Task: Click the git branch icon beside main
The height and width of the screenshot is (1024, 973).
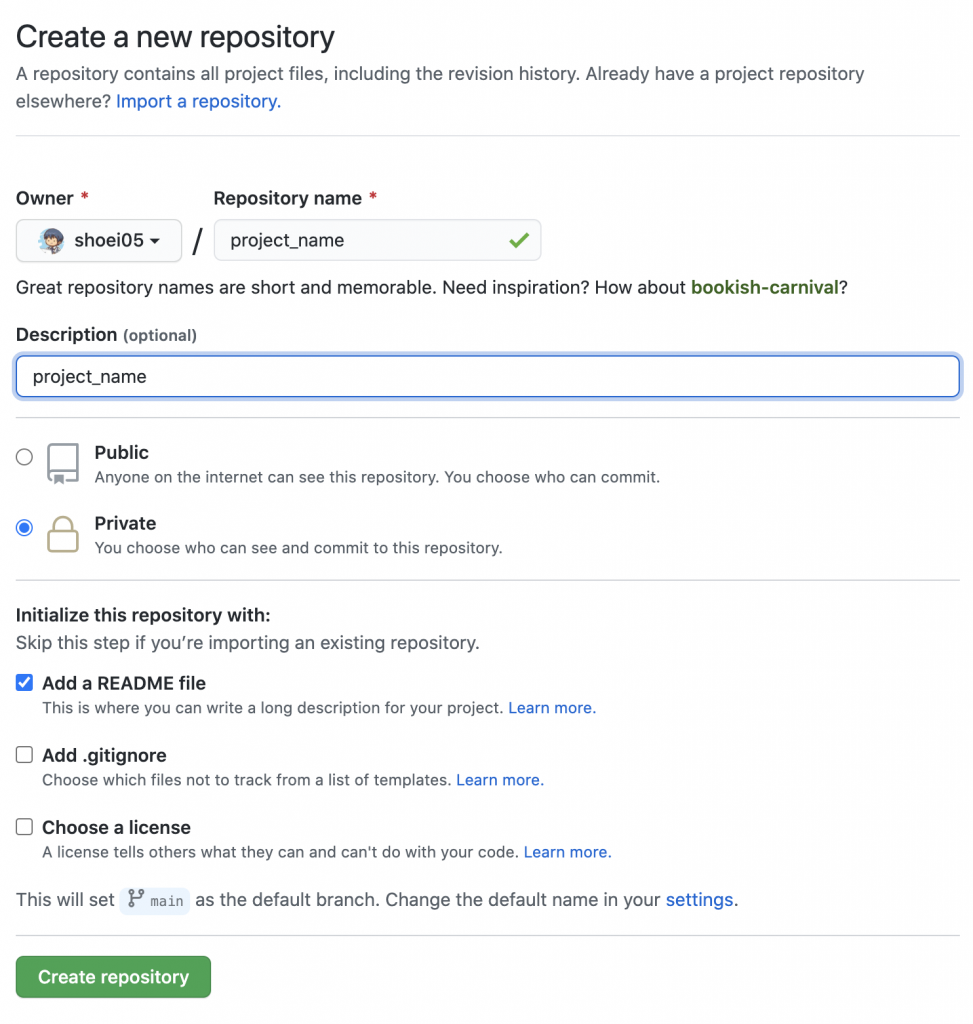Action: coord(136,899)
